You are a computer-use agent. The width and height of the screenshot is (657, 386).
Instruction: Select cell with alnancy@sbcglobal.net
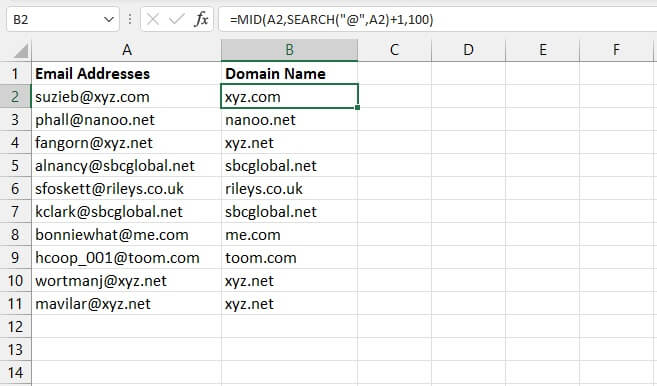pyautogui.click(x=127, y=166)
